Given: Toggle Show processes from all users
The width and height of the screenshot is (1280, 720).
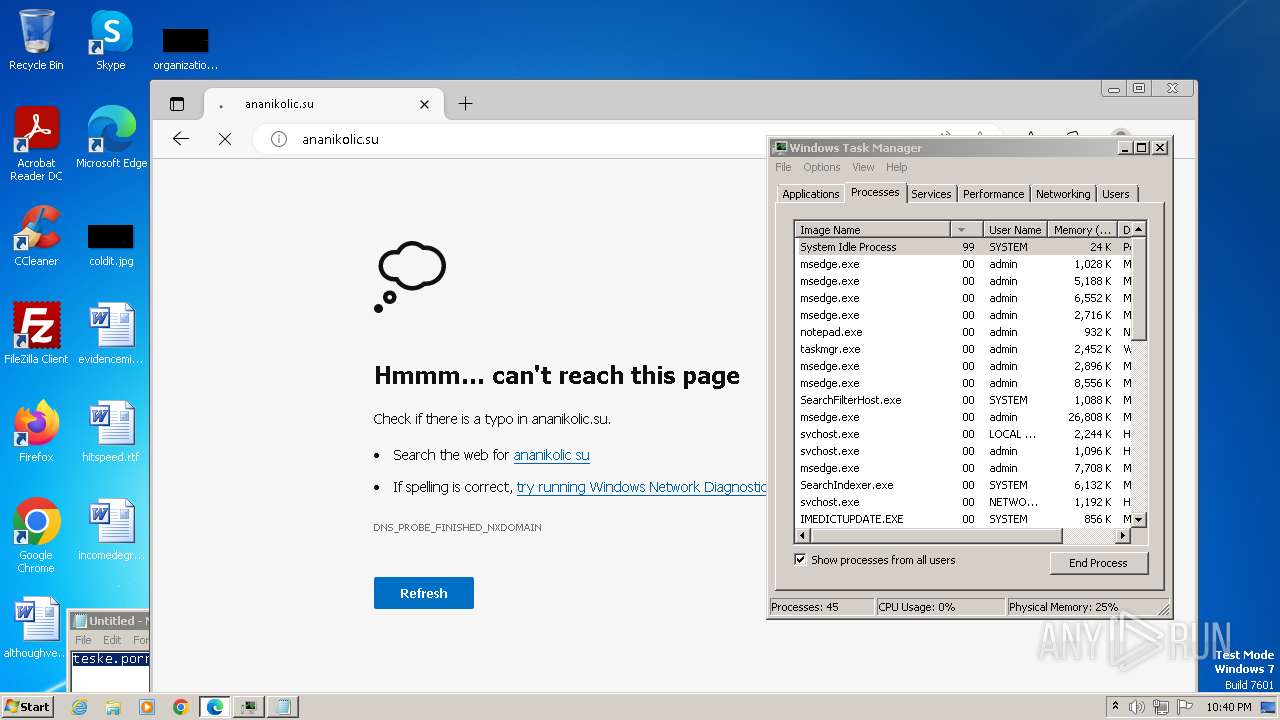Looking at the screenshot, I should click(800, 560).
